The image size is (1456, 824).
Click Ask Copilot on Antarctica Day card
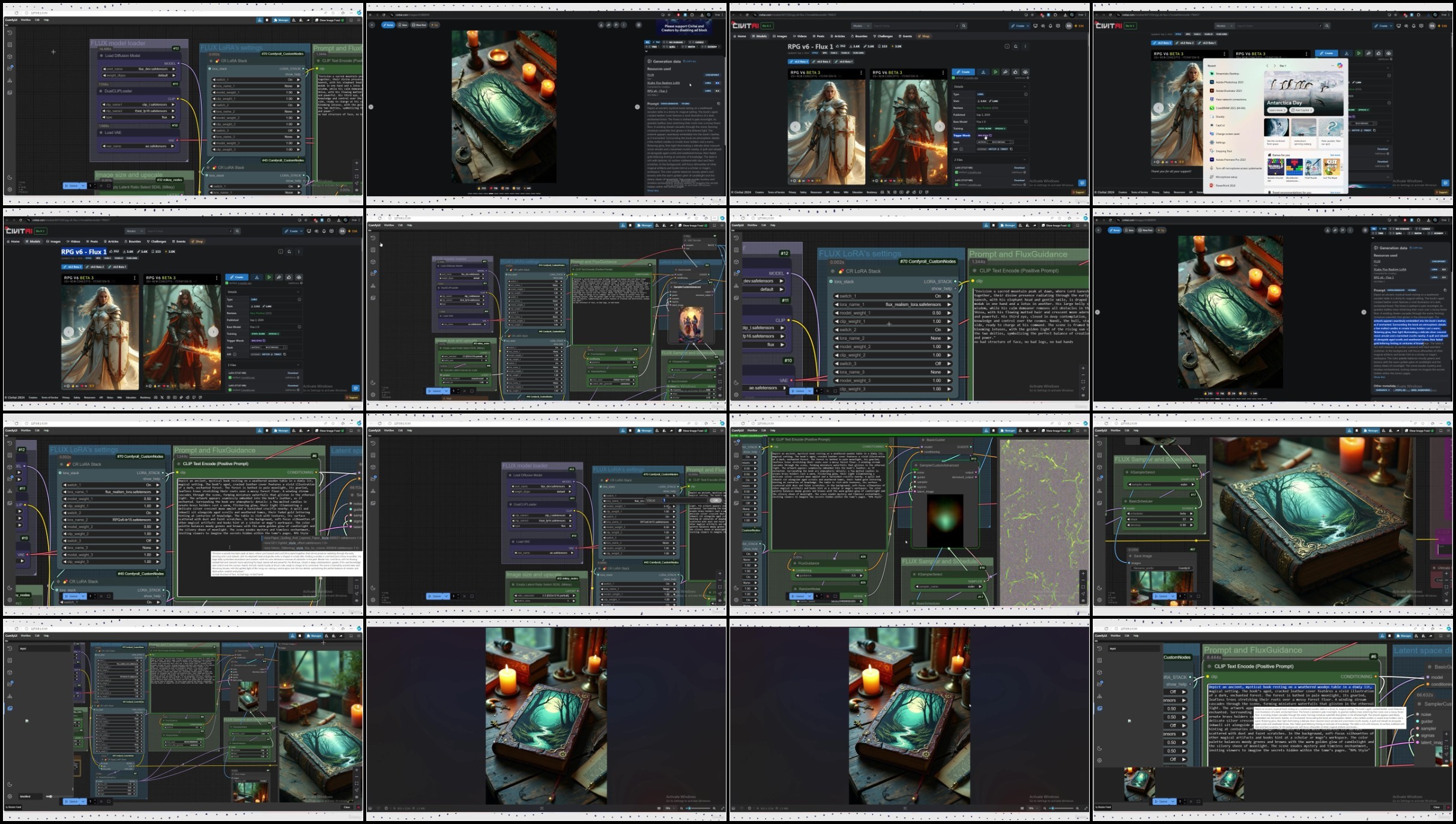tap(1302, 110)
